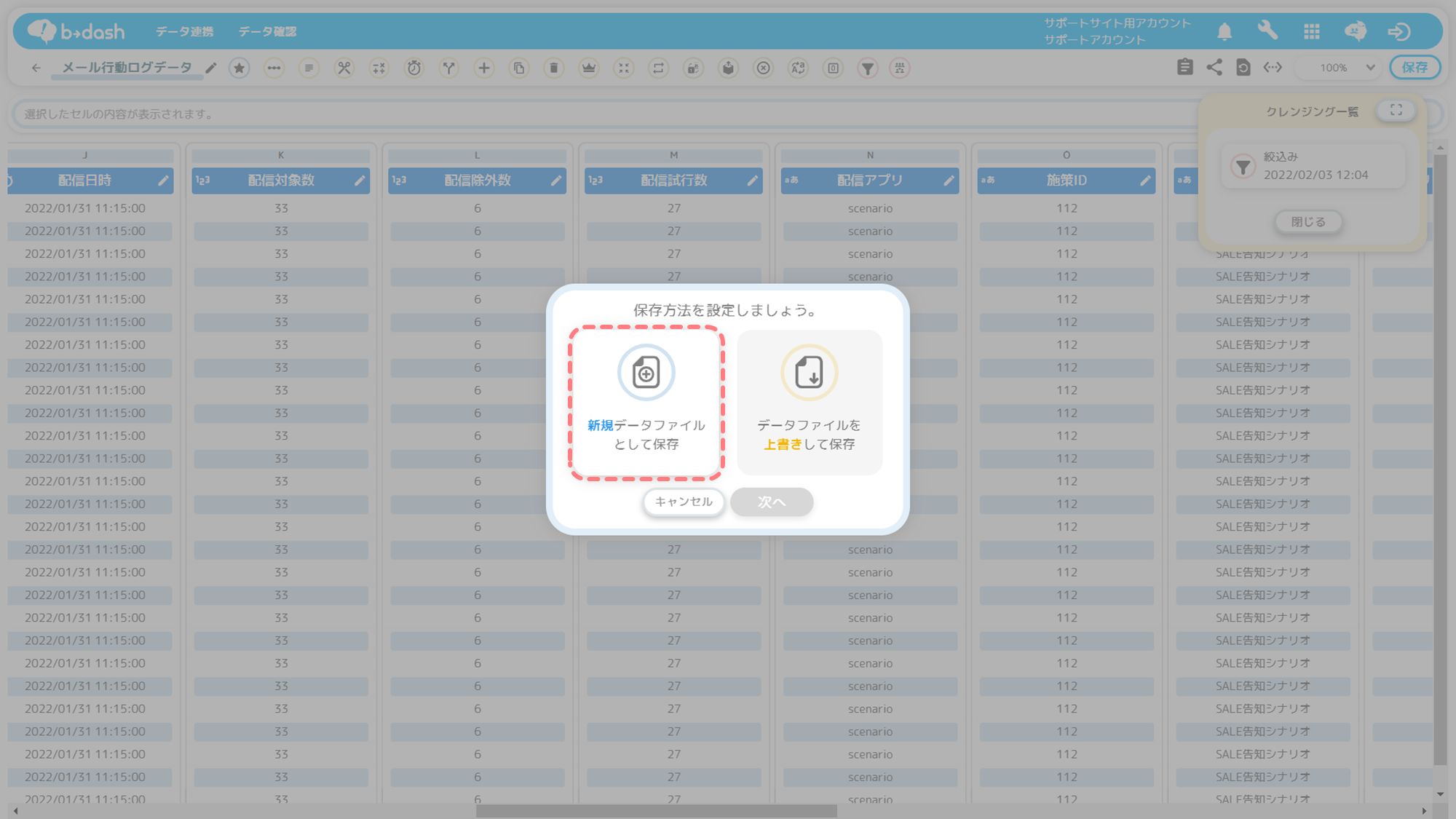Edit the 施策ID column header pencil
Image resolution: width=1456 pixels, height=819 pixels.
(1146, 181)
